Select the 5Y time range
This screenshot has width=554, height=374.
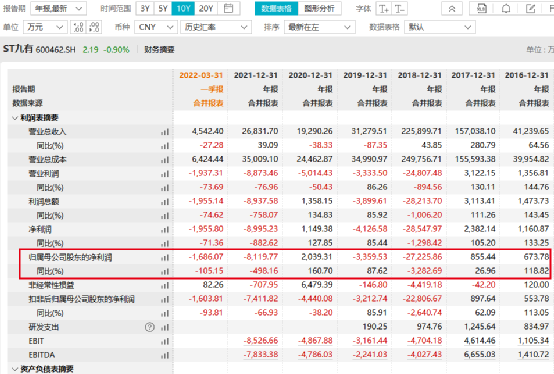point(163,8)
